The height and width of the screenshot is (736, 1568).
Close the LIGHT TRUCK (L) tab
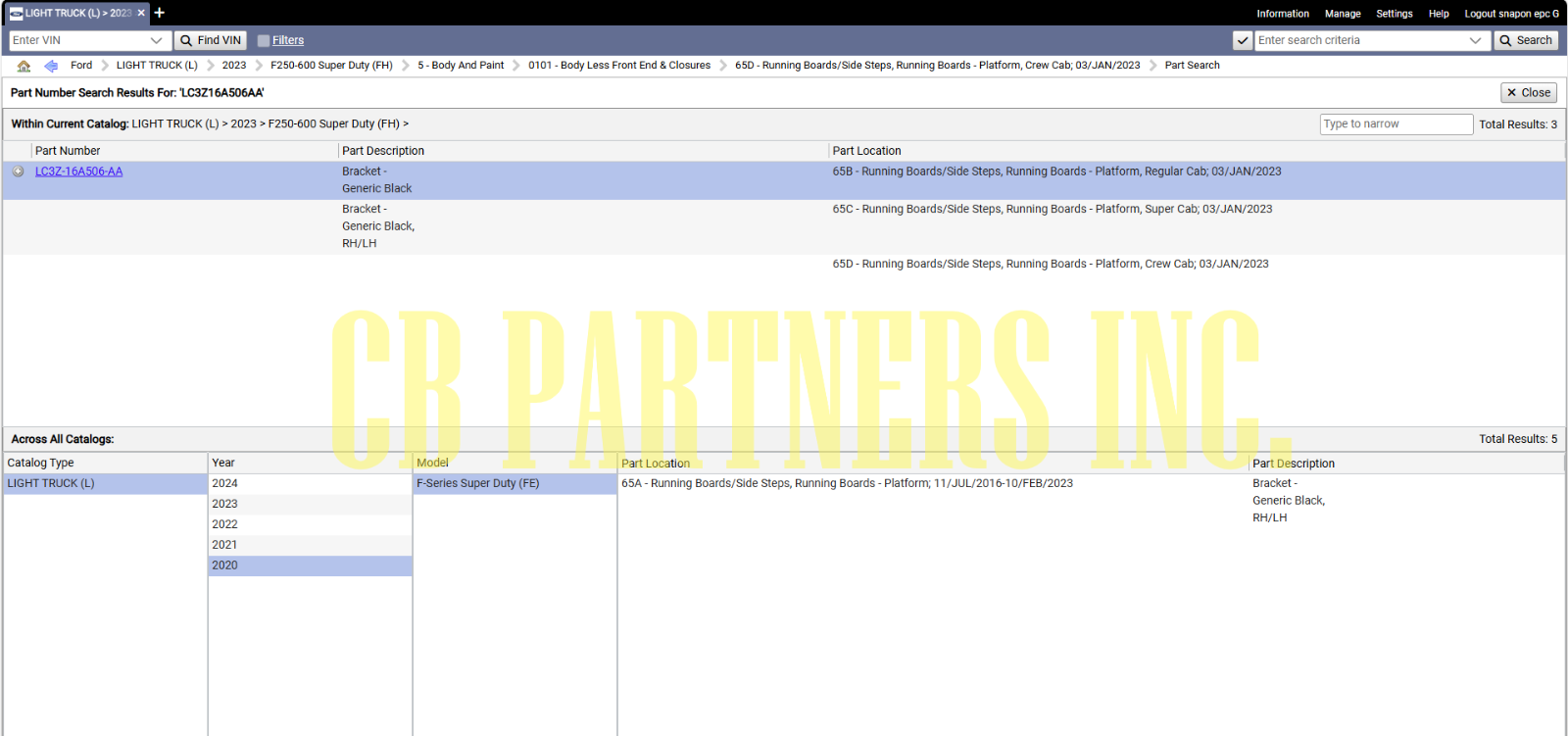pos(141,13)
